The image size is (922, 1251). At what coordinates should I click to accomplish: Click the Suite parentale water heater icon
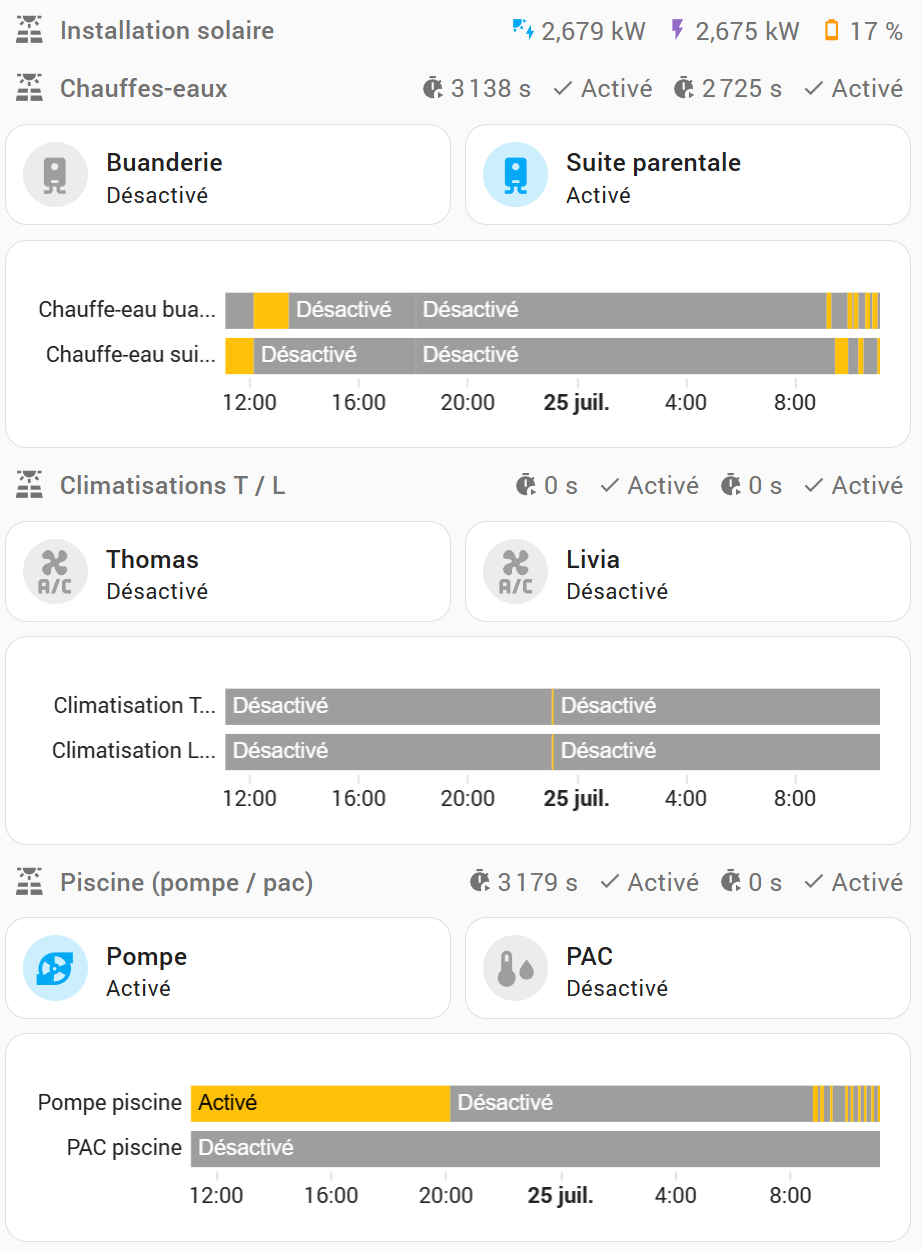(x=515, y=175)
